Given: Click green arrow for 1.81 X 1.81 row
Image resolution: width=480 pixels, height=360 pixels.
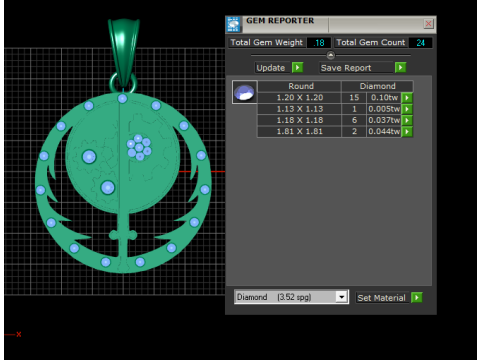Looking at the screenshot, I should pyautogui.click(x=407, y=132).
